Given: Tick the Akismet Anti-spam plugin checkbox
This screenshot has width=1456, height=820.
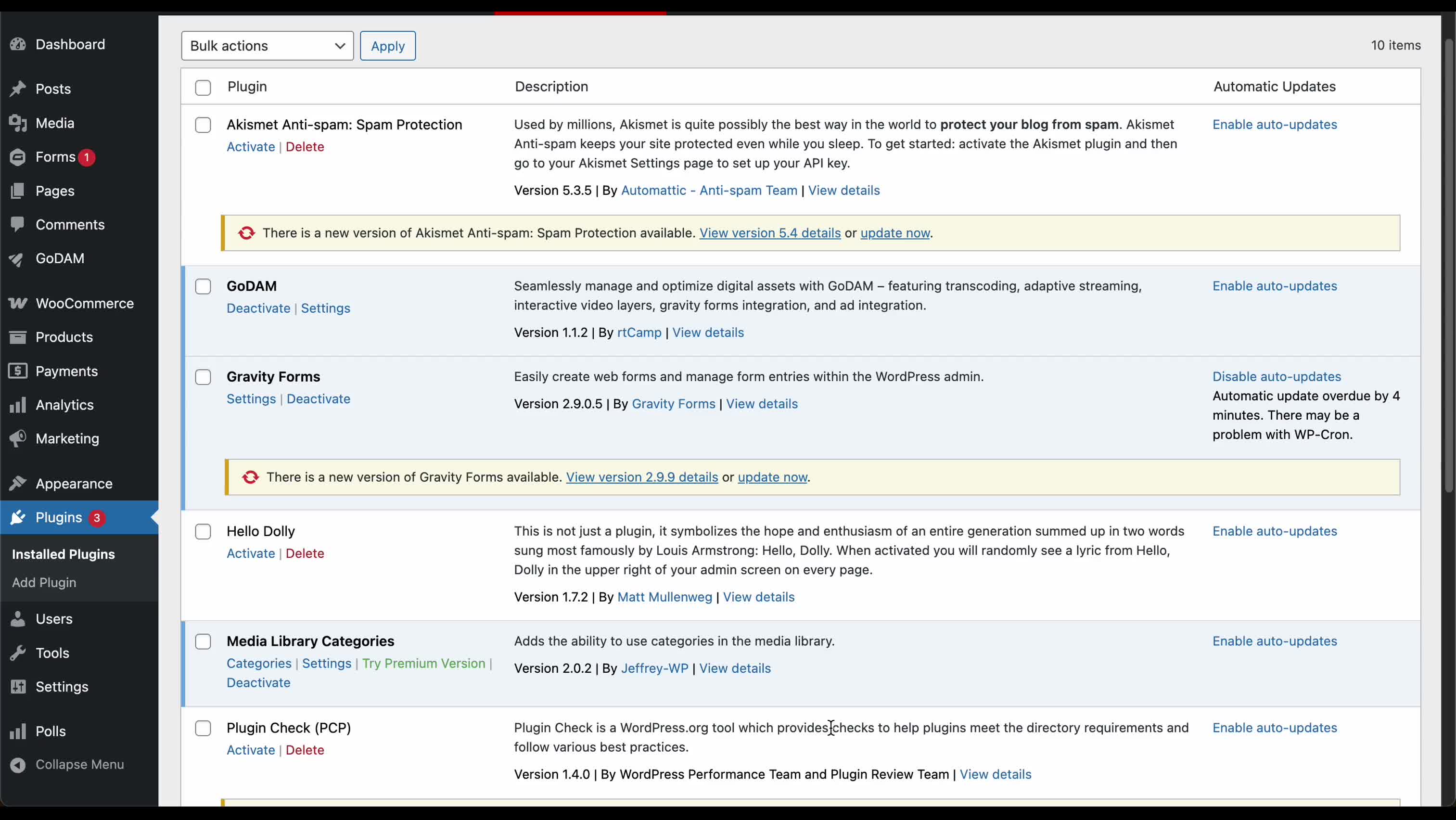Looking at the screenshot, I should pyautogui.click(x=203, y=125).
